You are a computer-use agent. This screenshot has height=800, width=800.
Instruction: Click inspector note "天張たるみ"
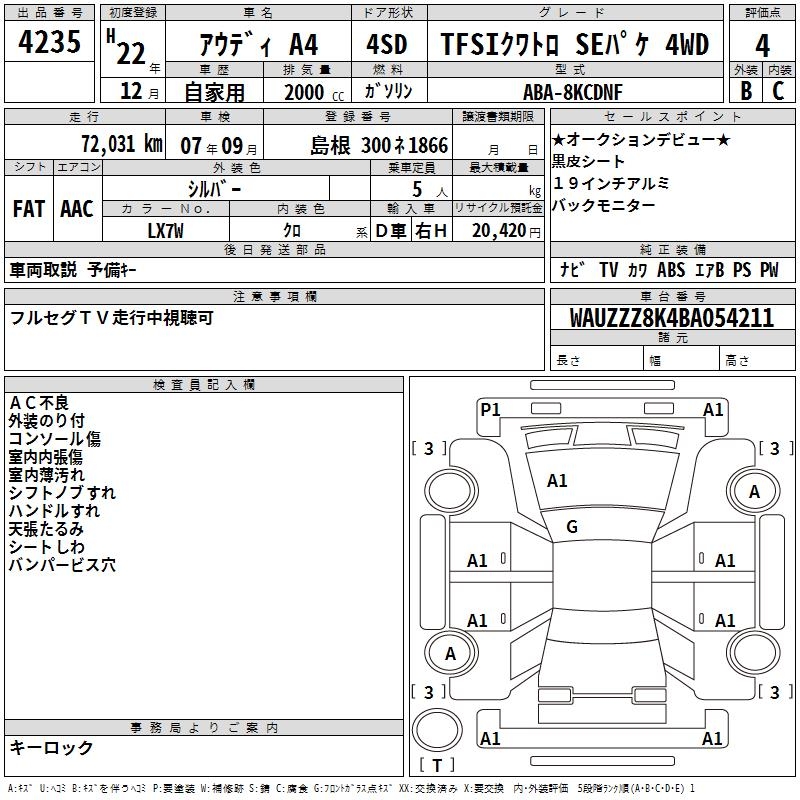[46, 529]
